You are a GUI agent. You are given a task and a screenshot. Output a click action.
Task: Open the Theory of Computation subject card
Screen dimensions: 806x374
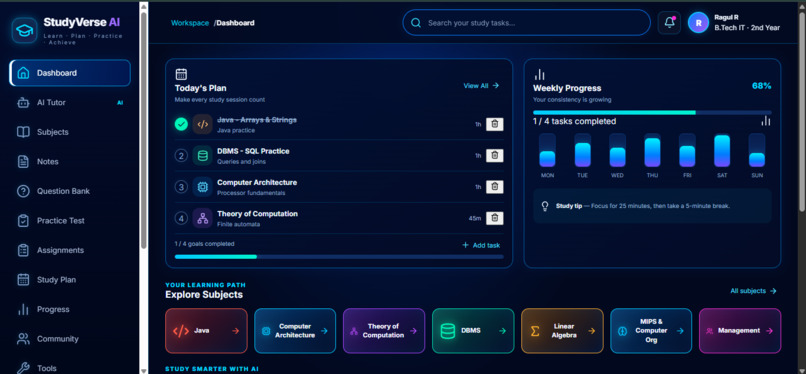[x=384, y=331]
